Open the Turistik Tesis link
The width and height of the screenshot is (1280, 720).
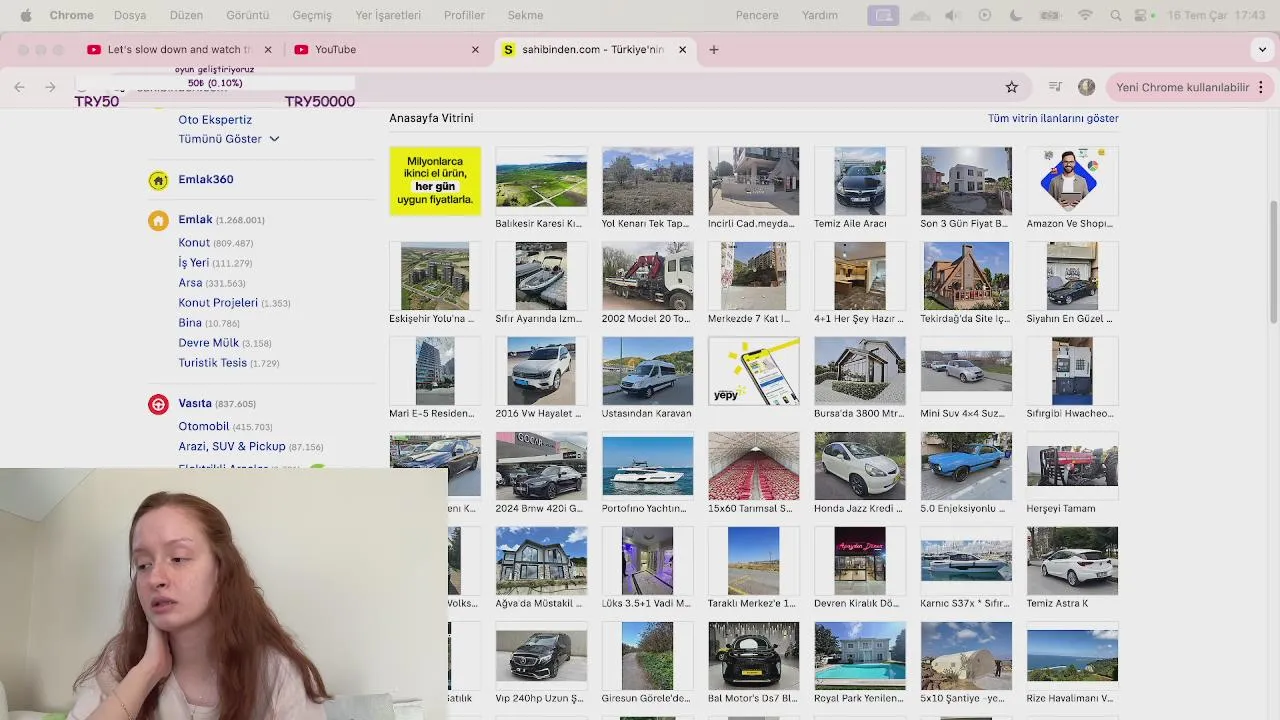point(212,363)
